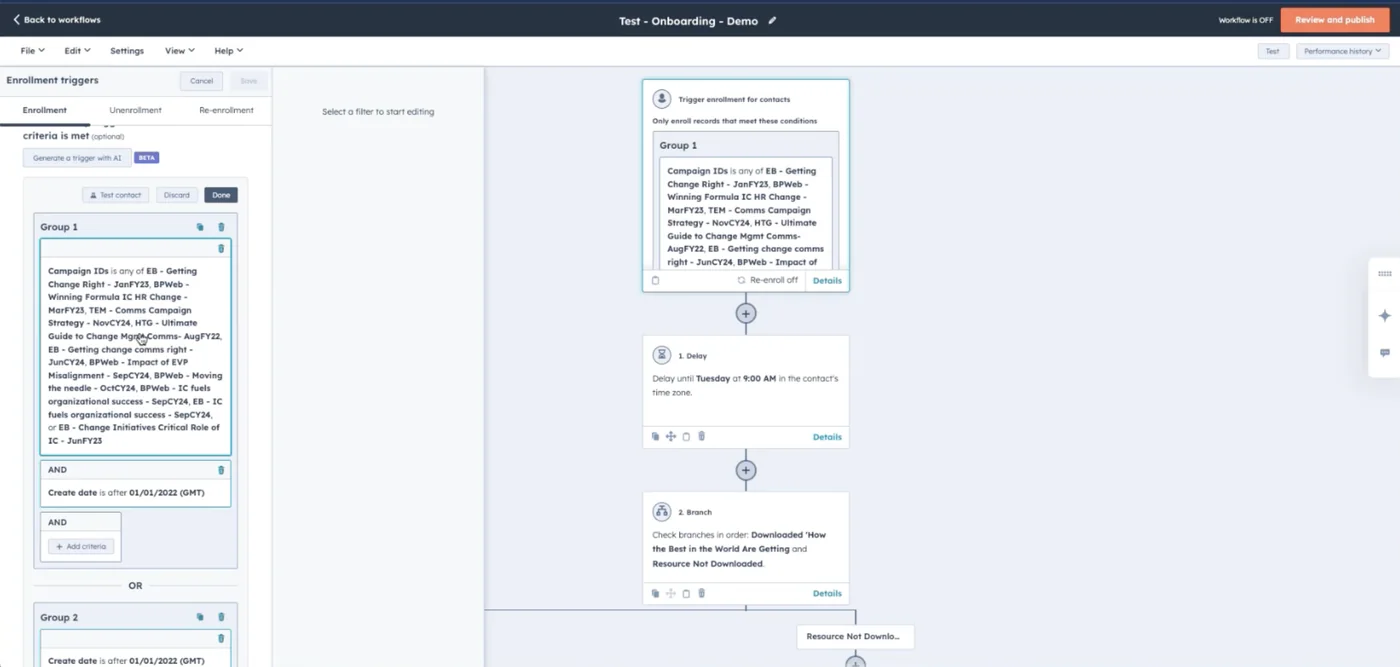This screenshot has height=667, width=1400.
Task: Open grid view icon on right sidebar
Action: pyautogui.click(x=1384, y=274)
